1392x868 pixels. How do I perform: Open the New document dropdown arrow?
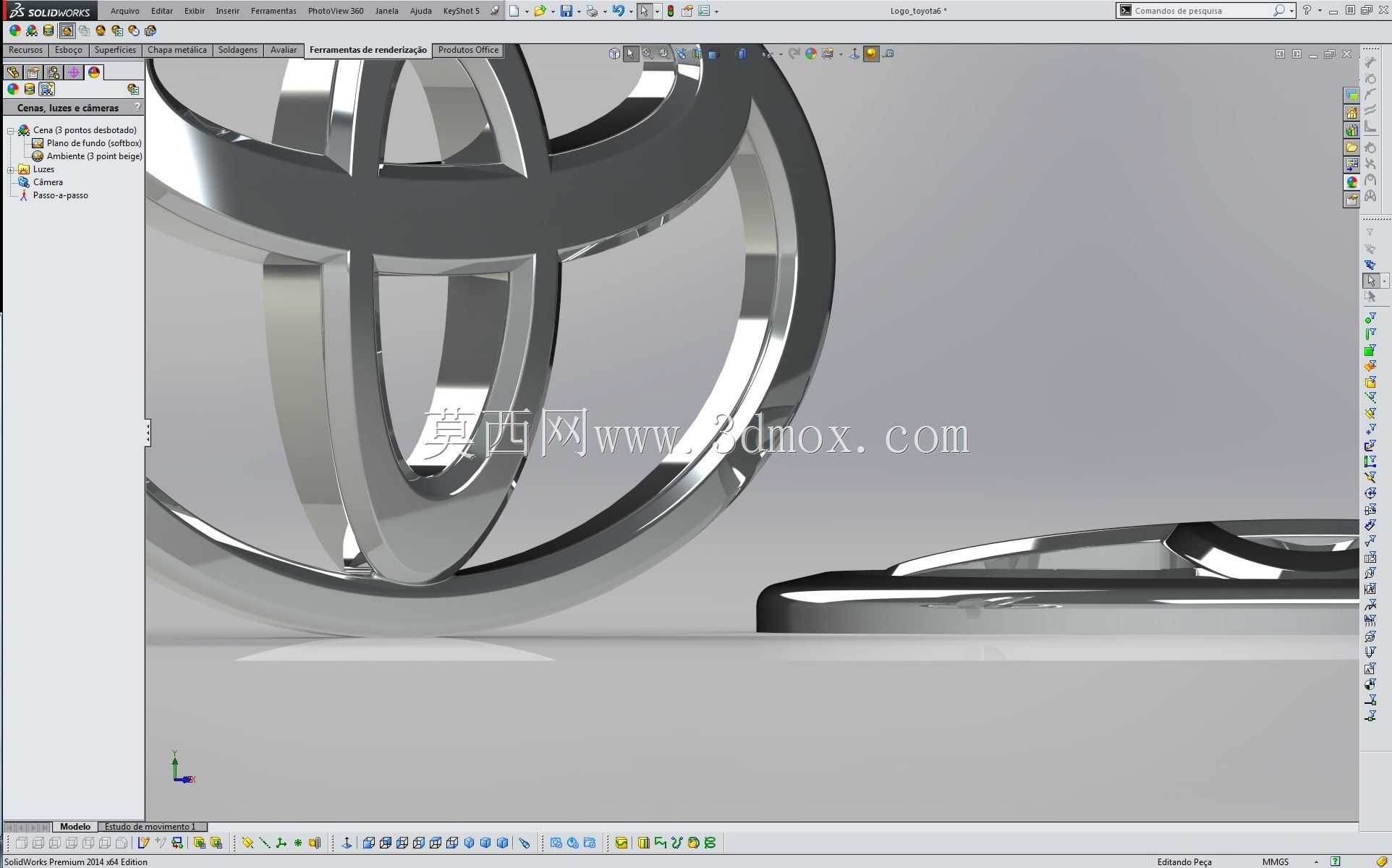(x=526, y=11)
